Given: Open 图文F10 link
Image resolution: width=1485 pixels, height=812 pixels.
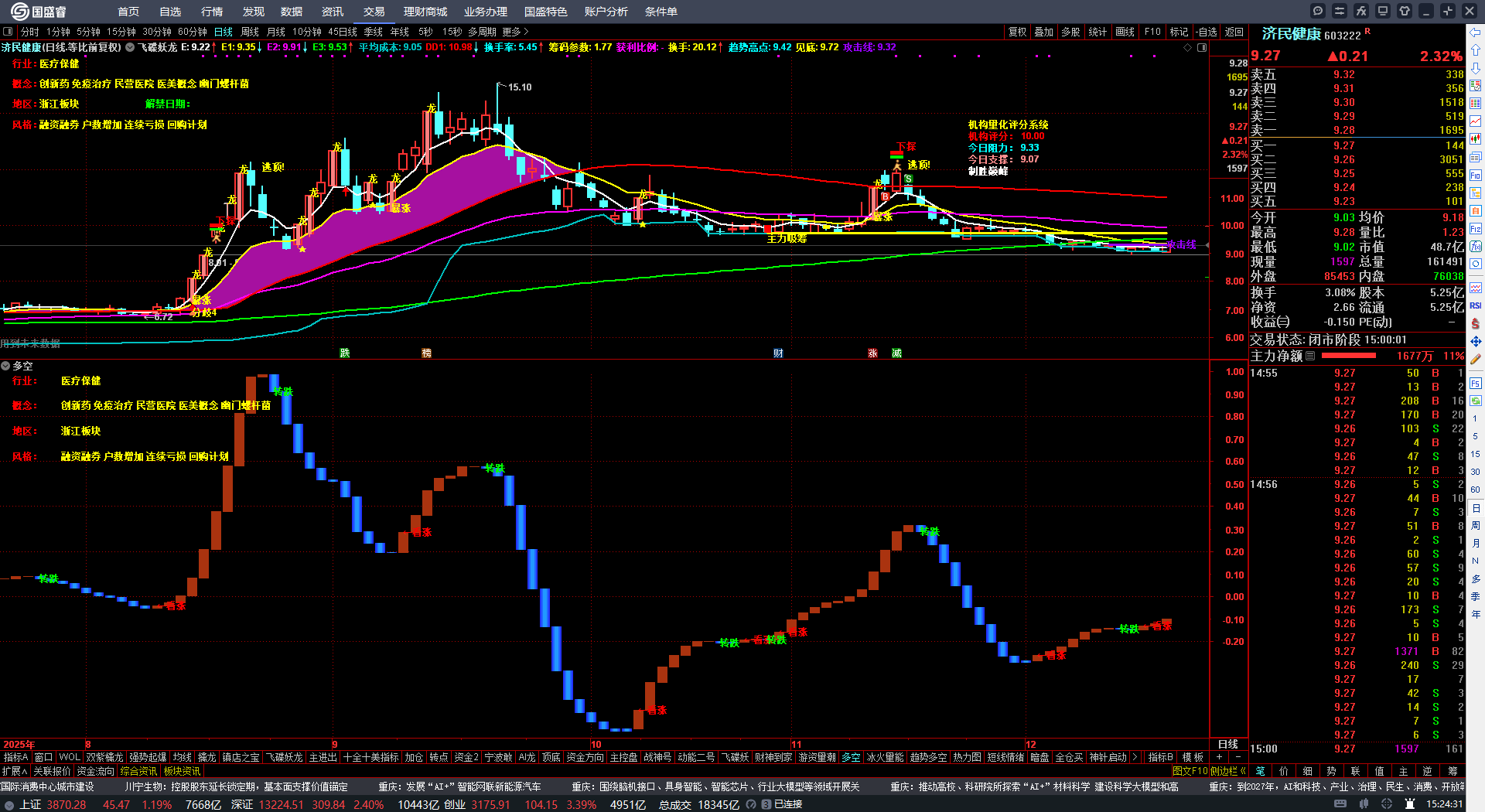Looking at the screenshot, I should 1190,771.
